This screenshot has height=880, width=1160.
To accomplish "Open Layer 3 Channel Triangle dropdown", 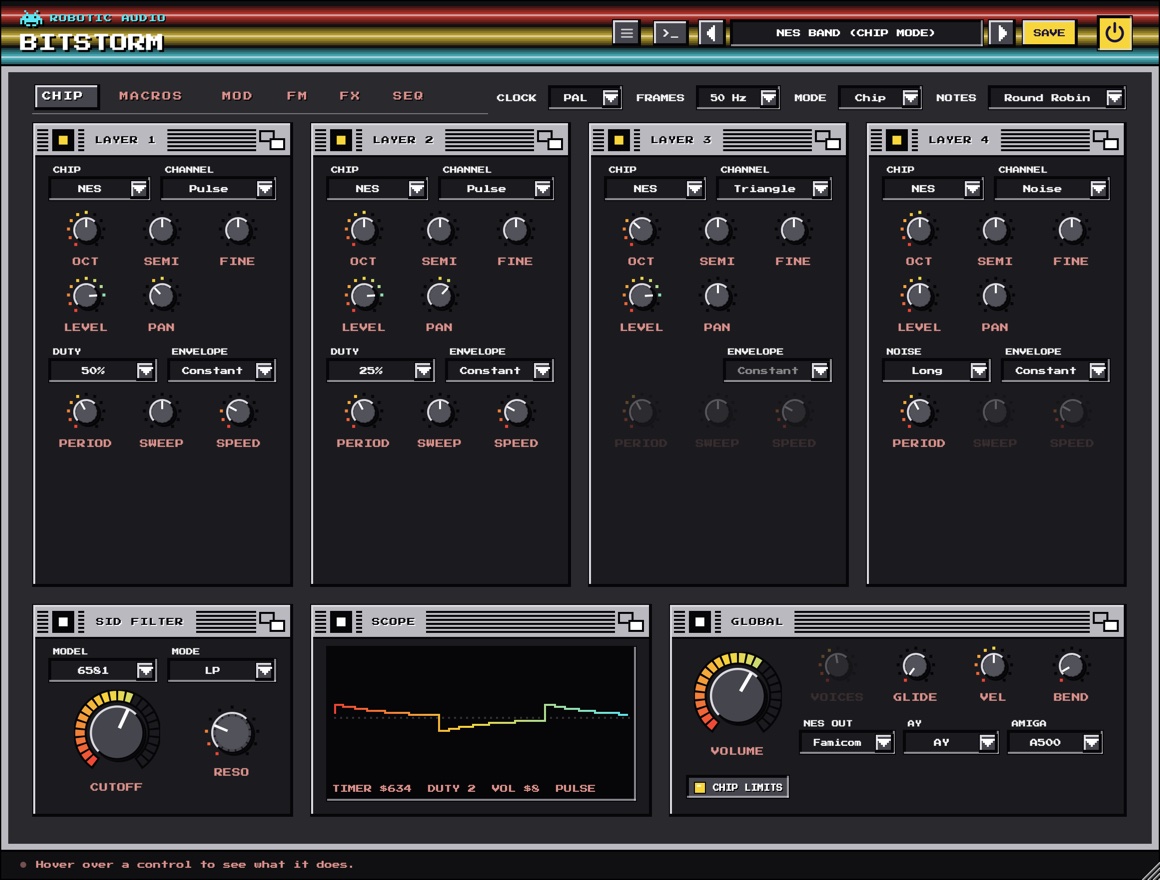I will click(x=774, y=189).
